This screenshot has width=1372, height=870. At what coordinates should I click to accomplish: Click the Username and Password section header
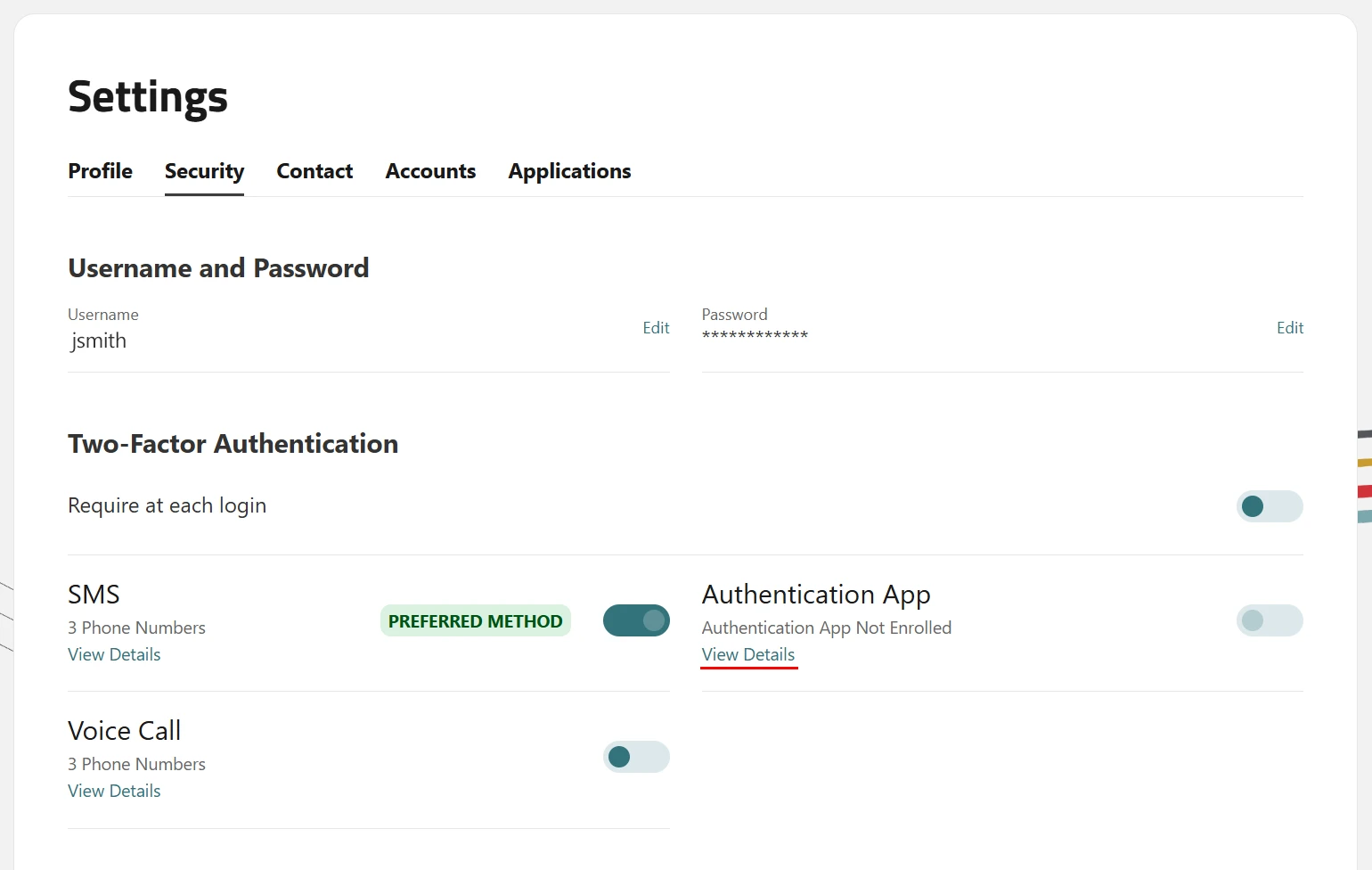[218, 267]
